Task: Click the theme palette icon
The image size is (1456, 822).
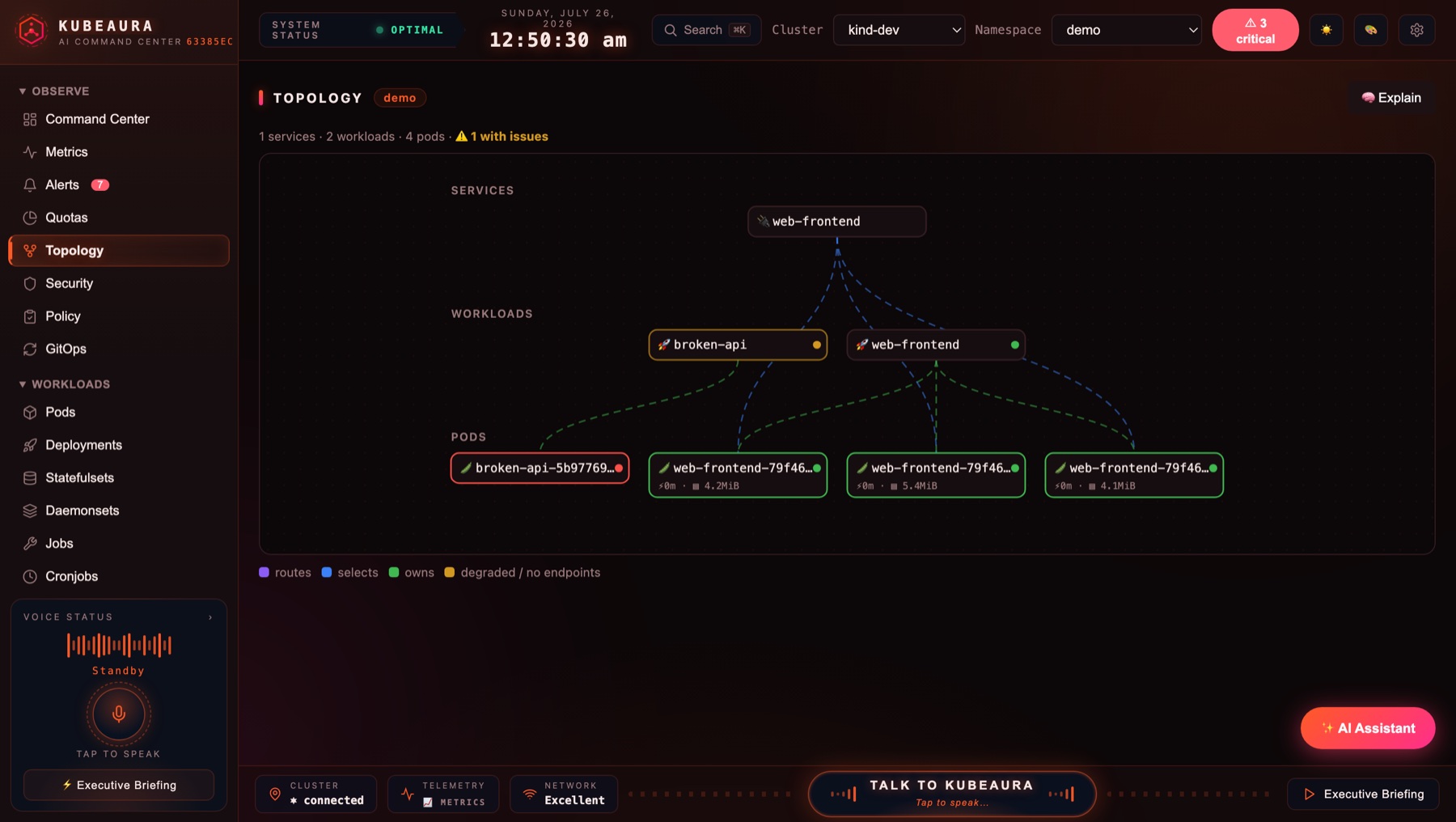Action: [x=1370, y=30]
